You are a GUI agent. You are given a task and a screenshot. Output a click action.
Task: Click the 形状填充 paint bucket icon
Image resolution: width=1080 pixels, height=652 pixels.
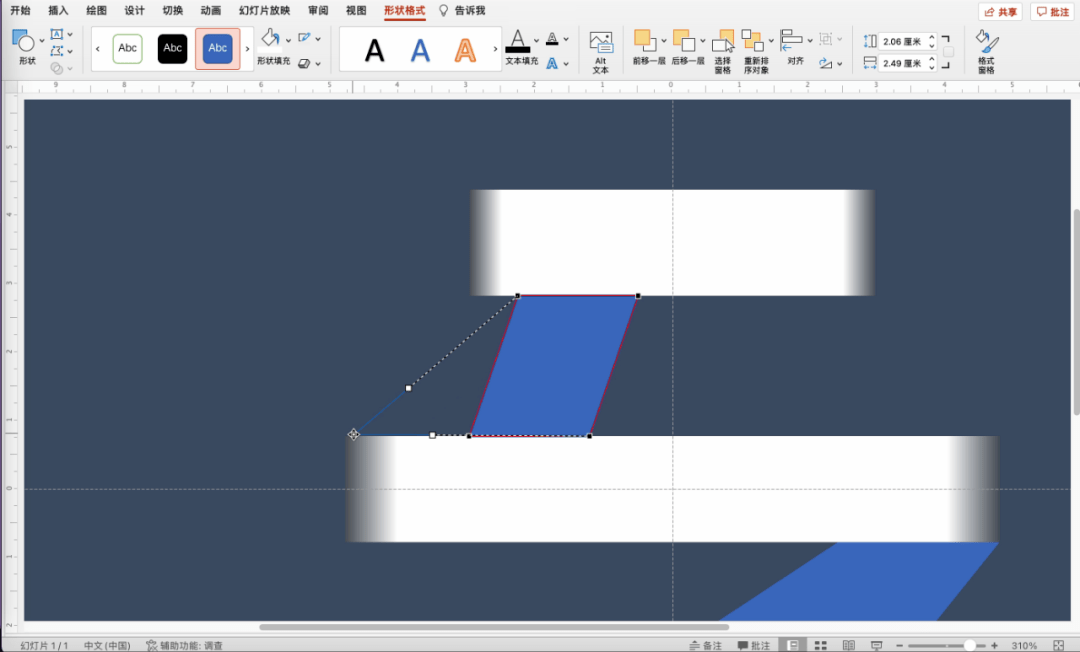pyautogui.click(x=271, y=39)
